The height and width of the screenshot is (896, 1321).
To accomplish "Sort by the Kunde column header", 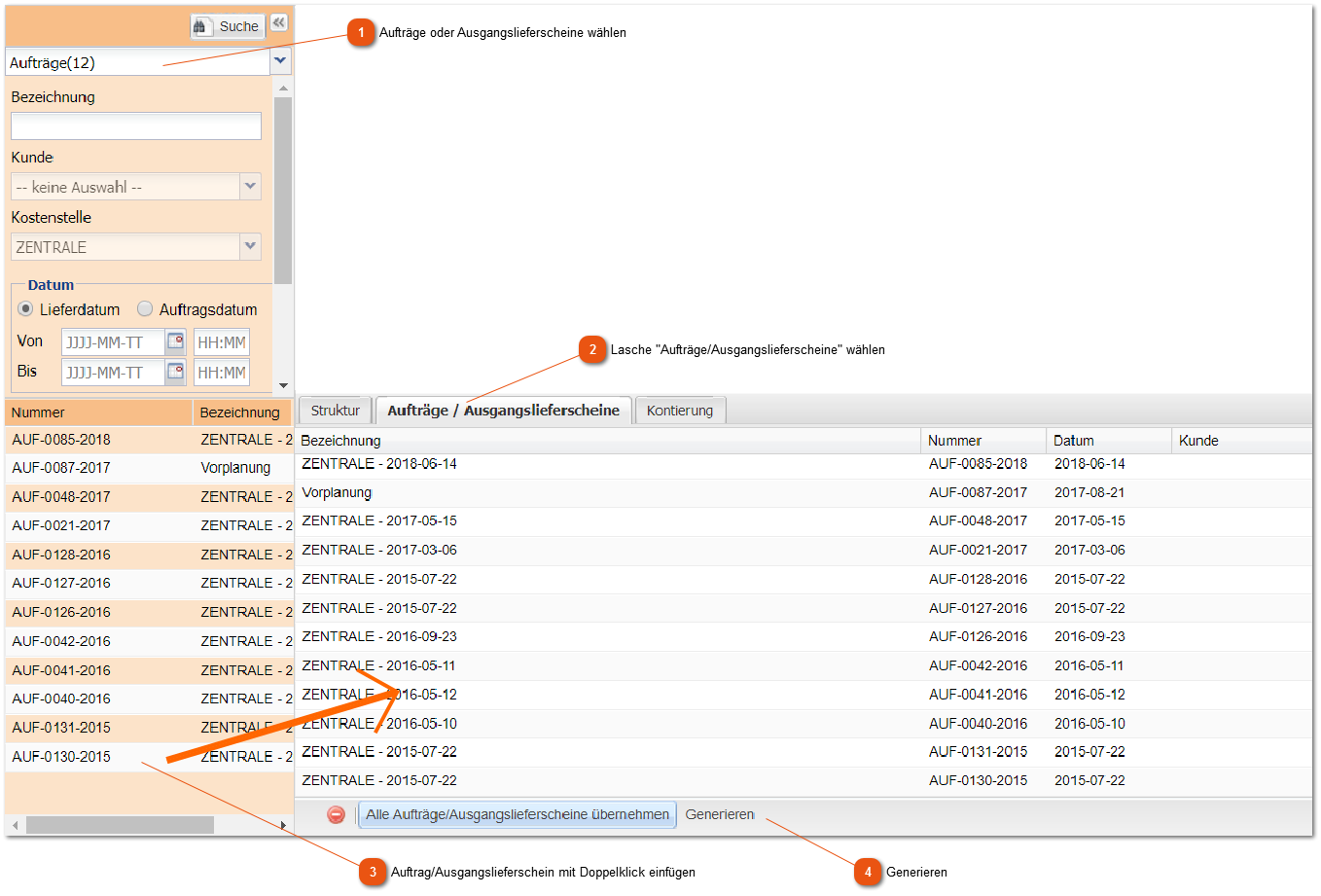I will tap(1241, 441).
